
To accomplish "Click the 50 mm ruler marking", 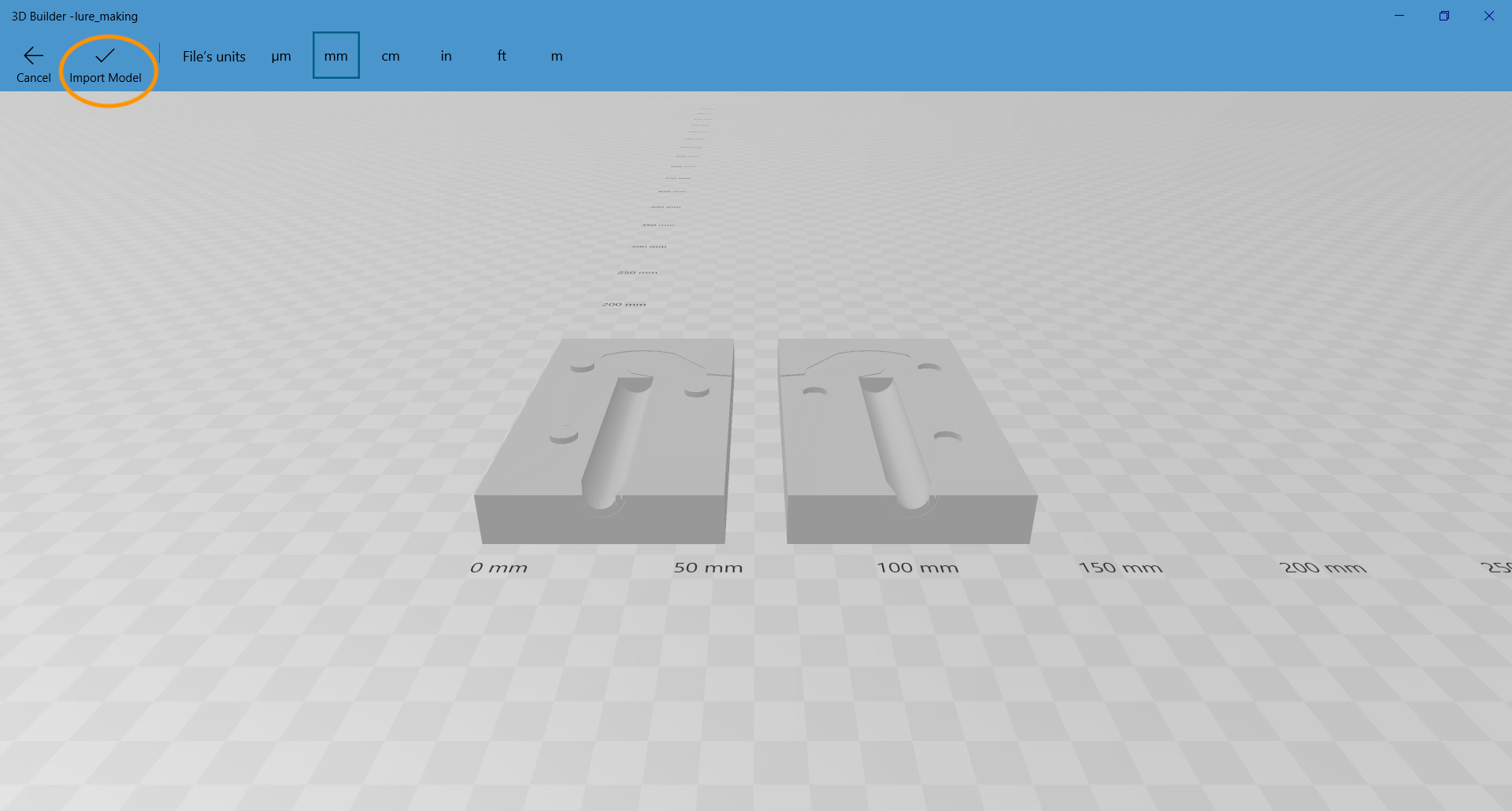I will [x=708, y=568].
